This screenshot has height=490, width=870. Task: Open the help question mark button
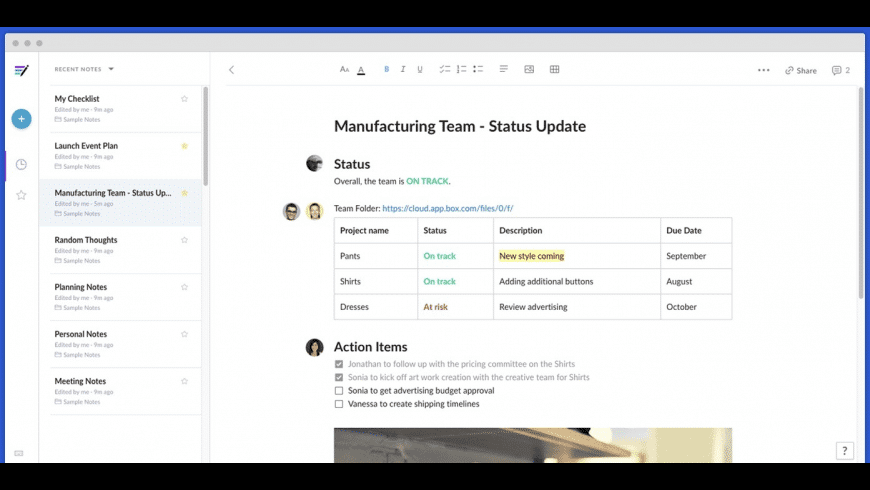point(844,451)
